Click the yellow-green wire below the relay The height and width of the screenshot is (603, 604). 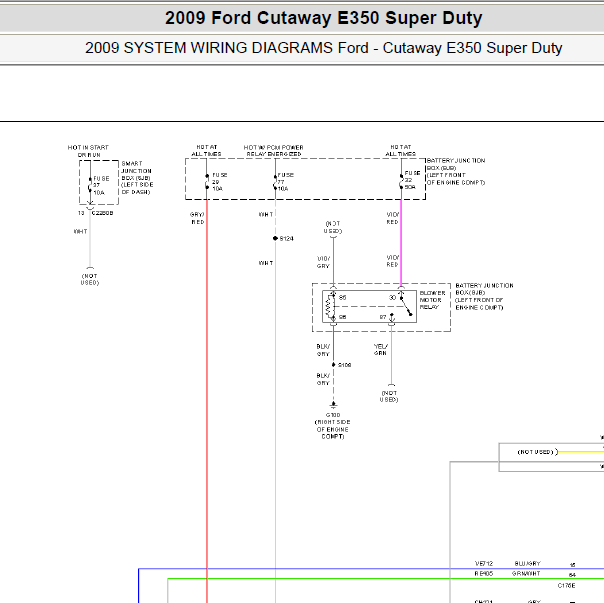click(x=391, y=354)
